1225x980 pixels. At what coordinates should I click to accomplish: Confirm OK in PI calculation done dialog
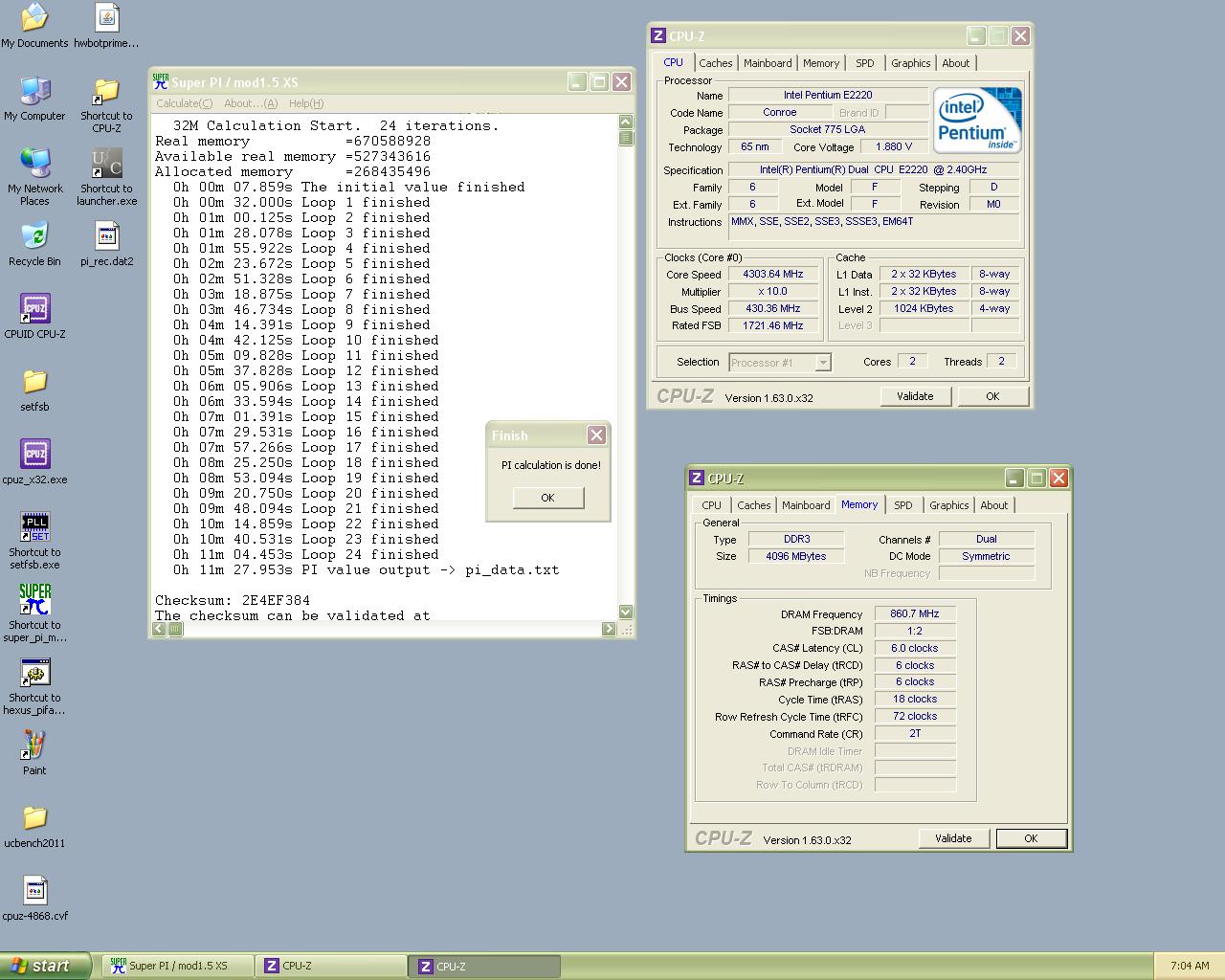tap(547, 498)
